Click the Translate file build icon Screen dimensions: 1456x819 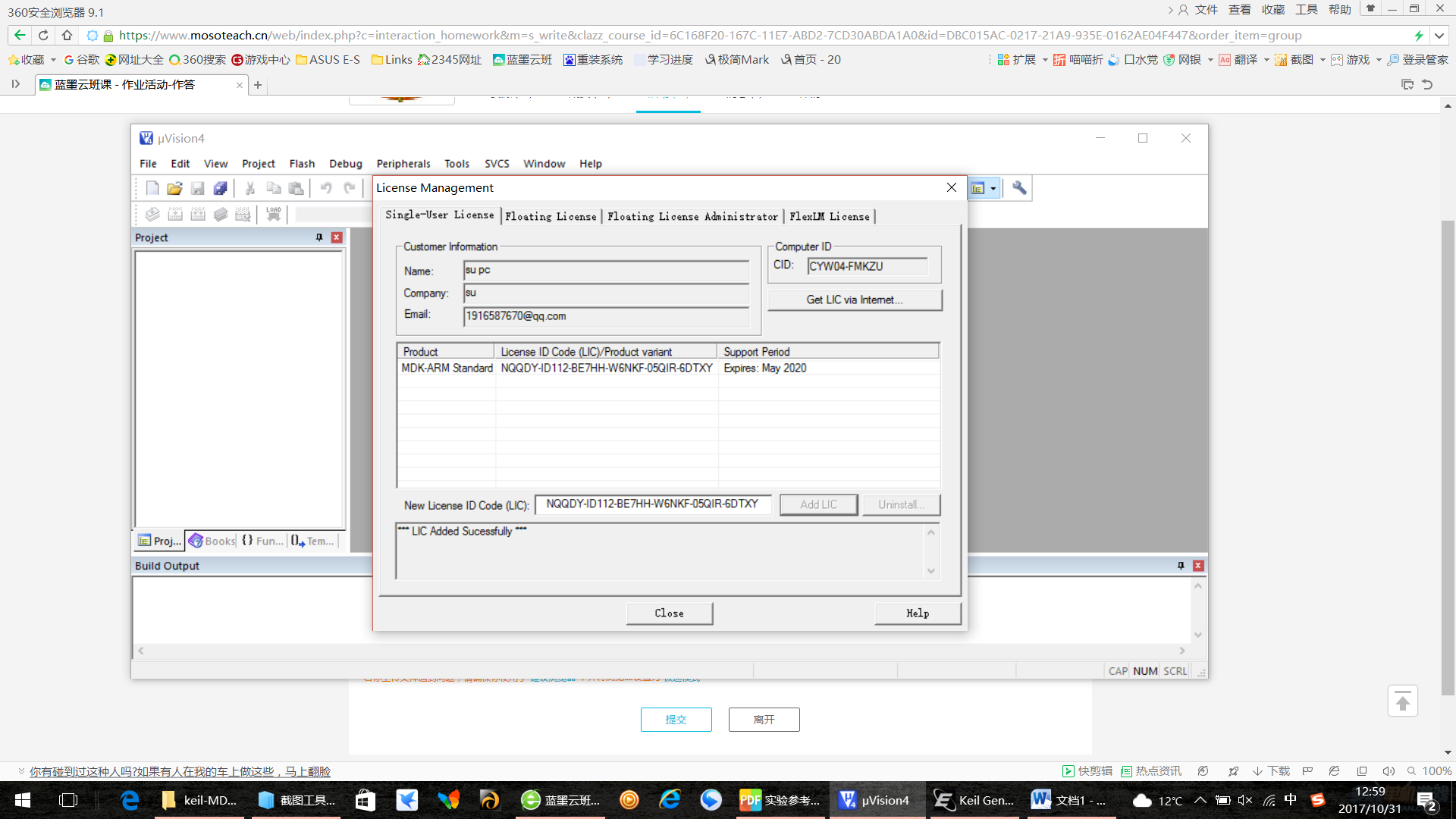(x=152, y=215)
